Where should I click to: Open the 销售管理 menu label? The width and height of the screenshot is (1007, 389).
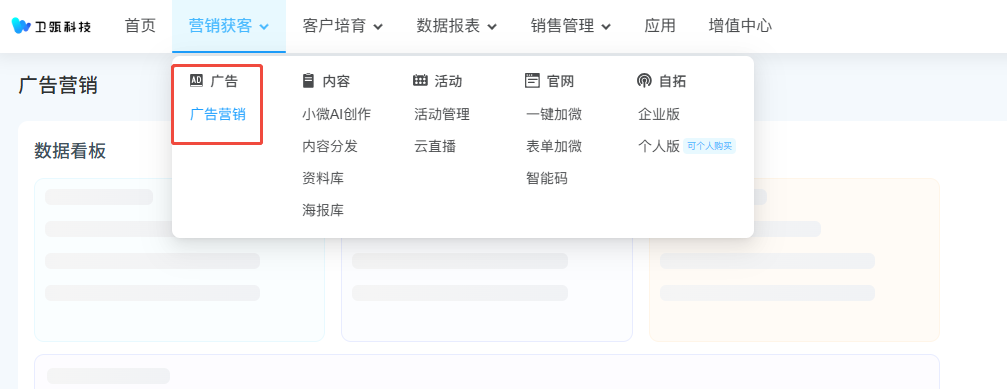point(562,26)
